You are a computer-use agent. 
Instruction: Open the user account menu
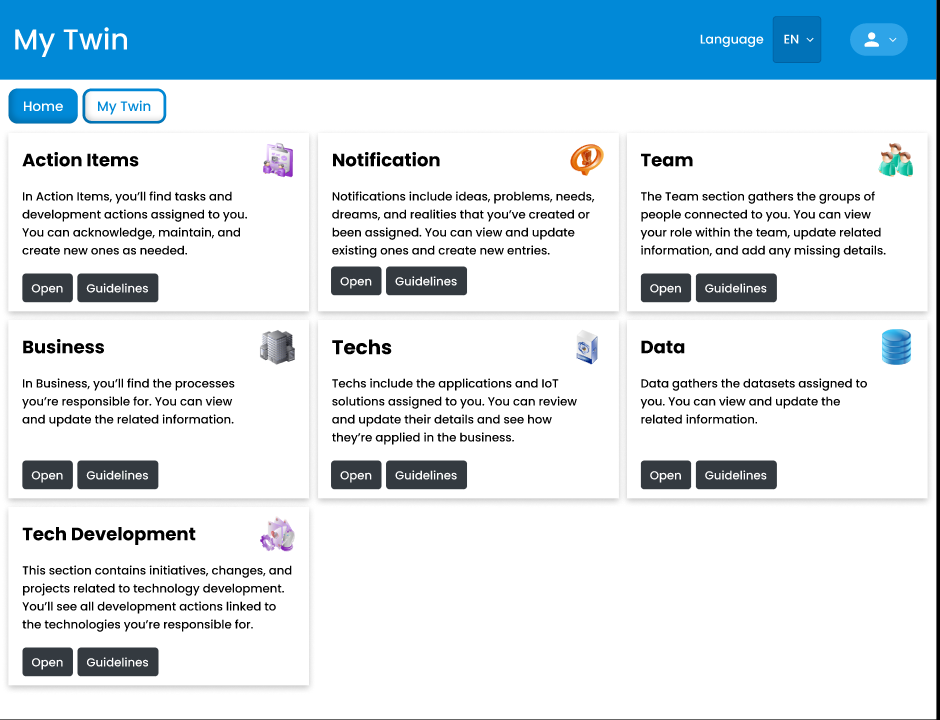point(878,39)
